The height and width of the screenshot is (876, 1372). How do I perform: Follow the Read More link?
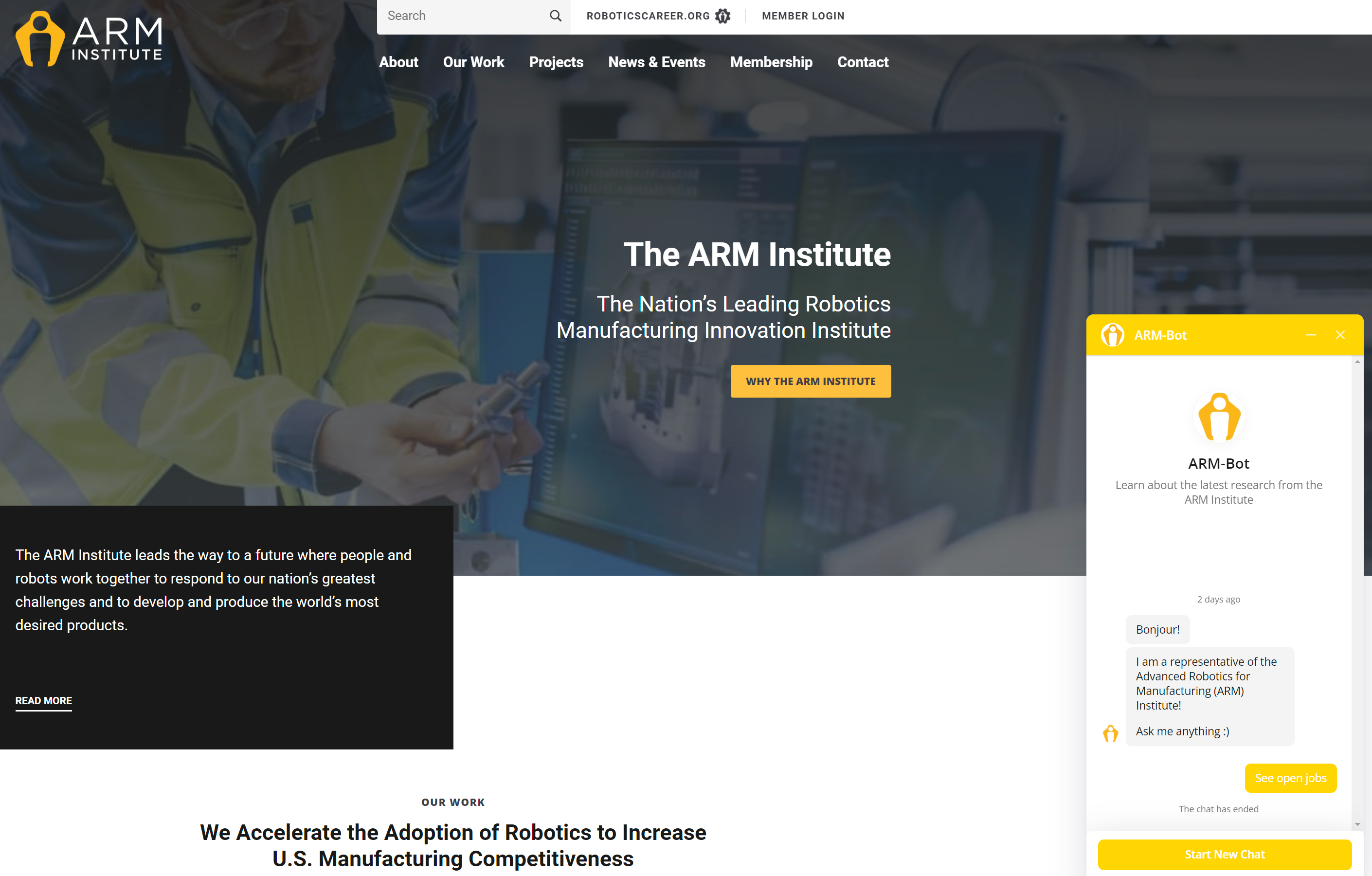pyautogui.click(x=43, y=700)
